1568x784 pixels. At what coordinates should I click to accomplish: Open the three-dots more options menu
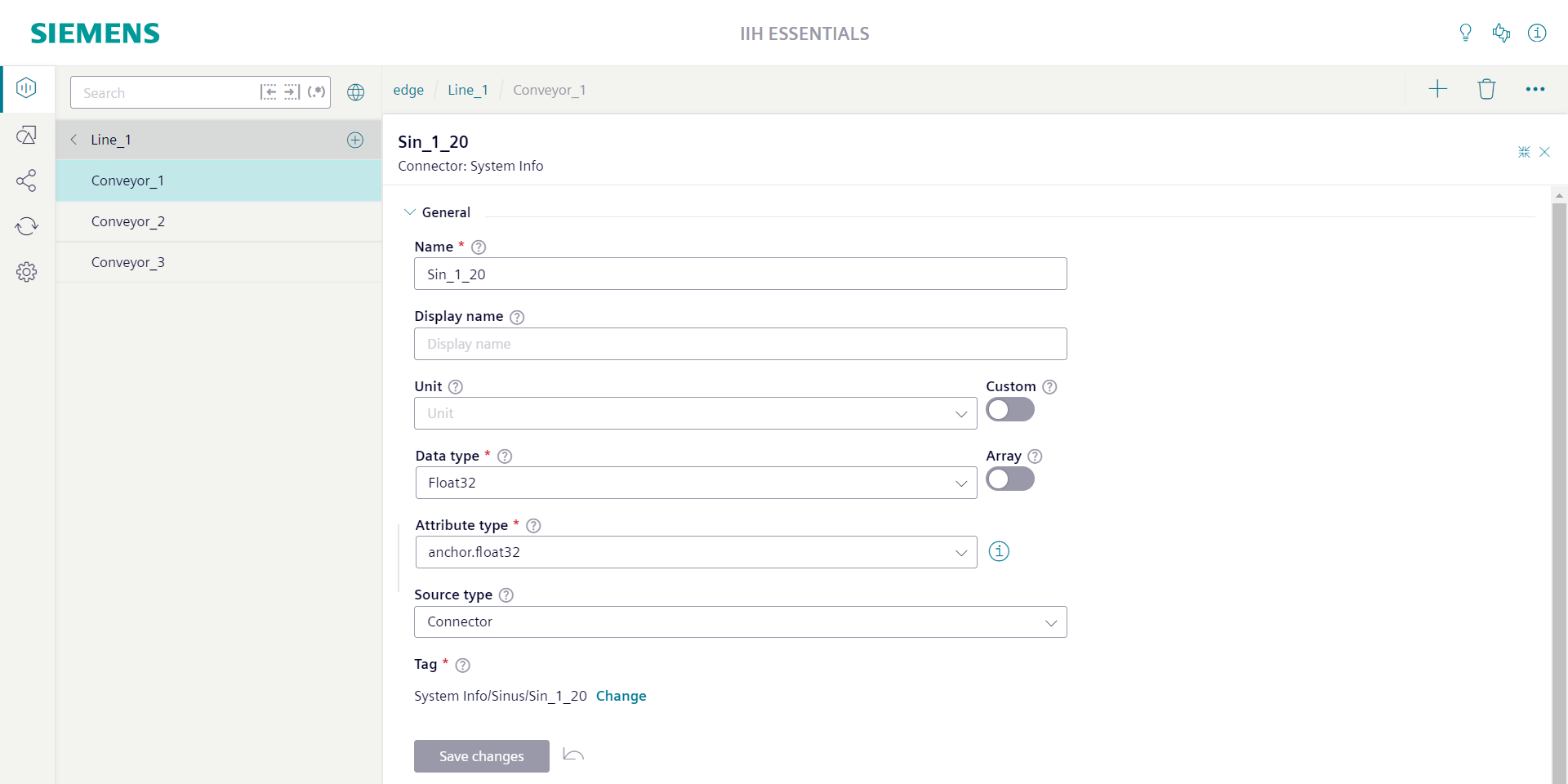coord(1535,89)
